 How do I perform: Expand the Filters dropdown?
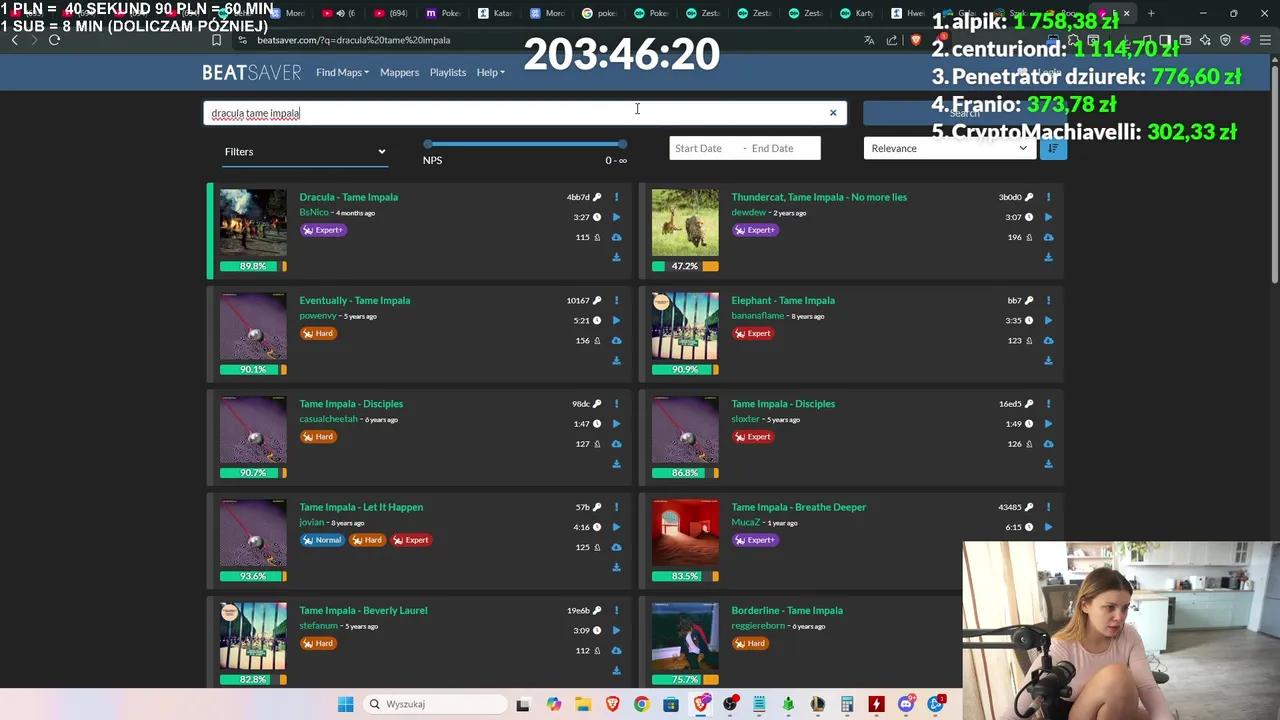click(x=305, y=152)
